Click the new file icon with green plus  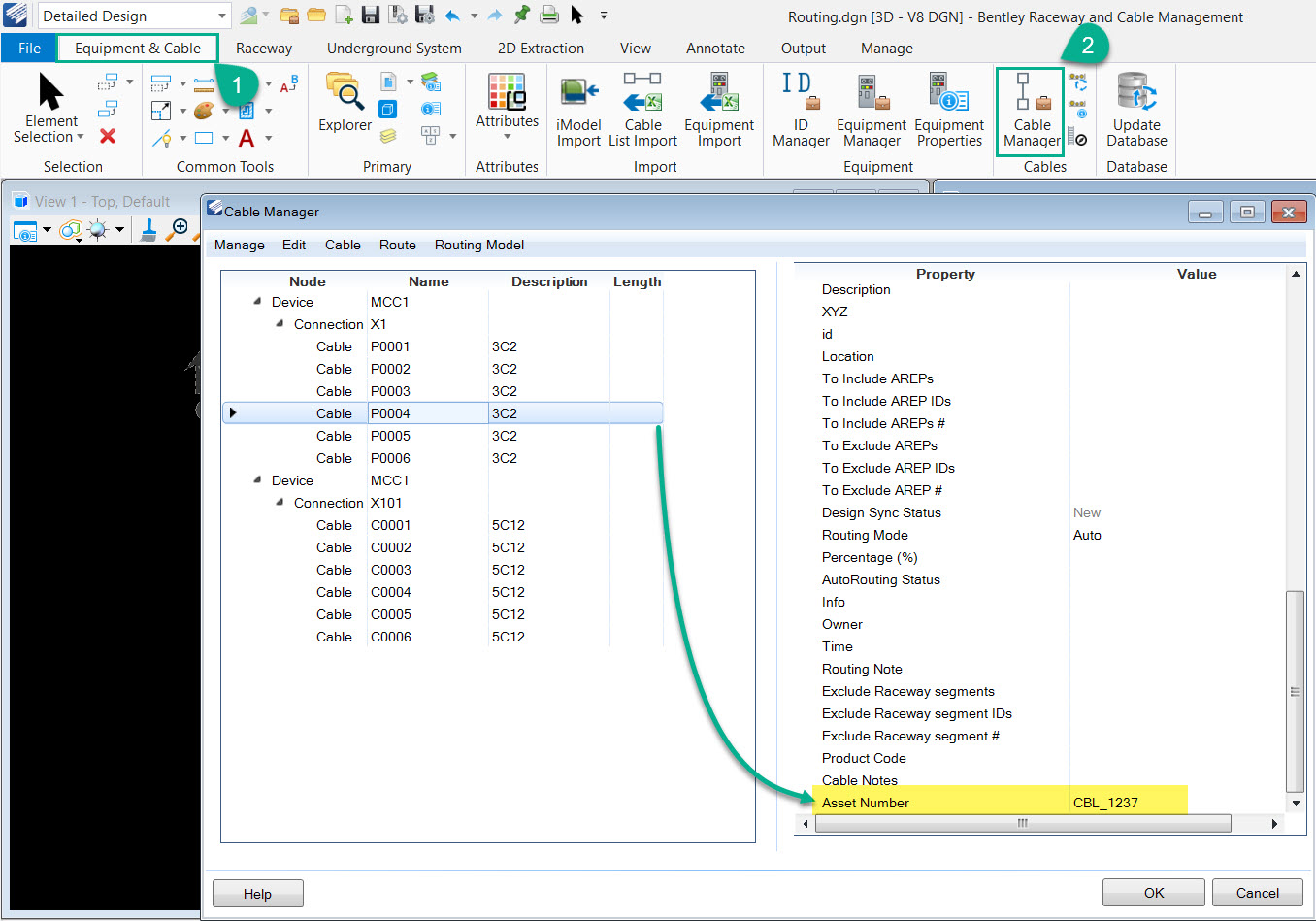[x=344, y=15]
